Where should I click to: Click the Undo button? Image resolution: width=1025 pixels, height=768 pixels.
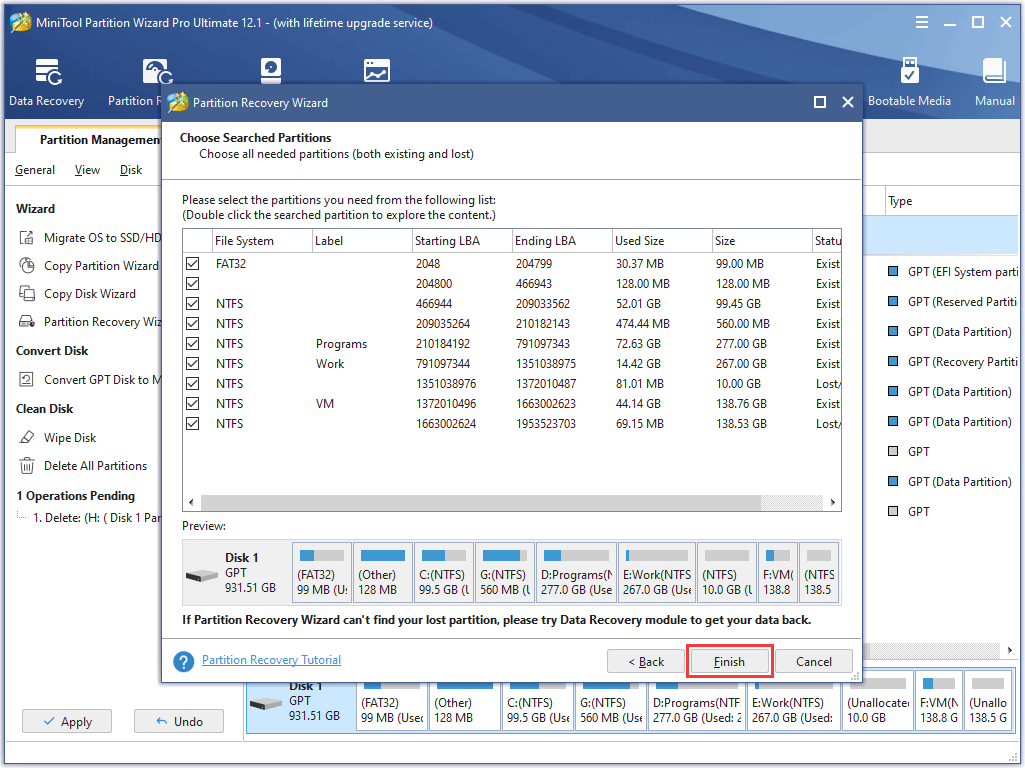179,722
